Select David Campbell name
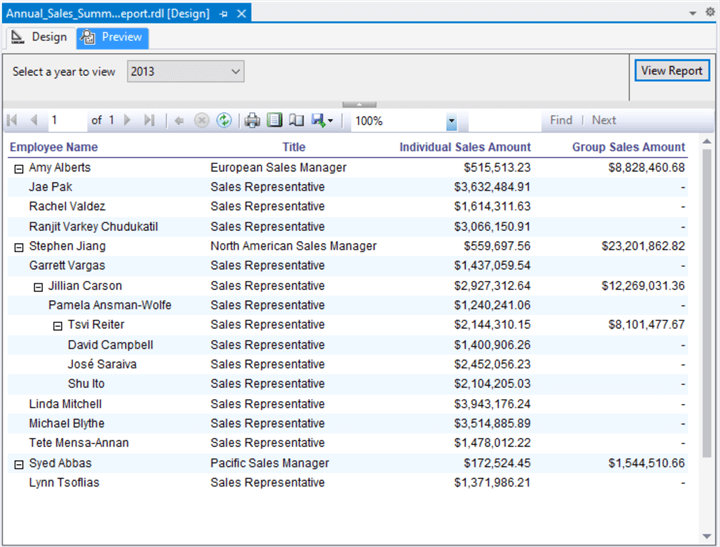 (111, 345)
